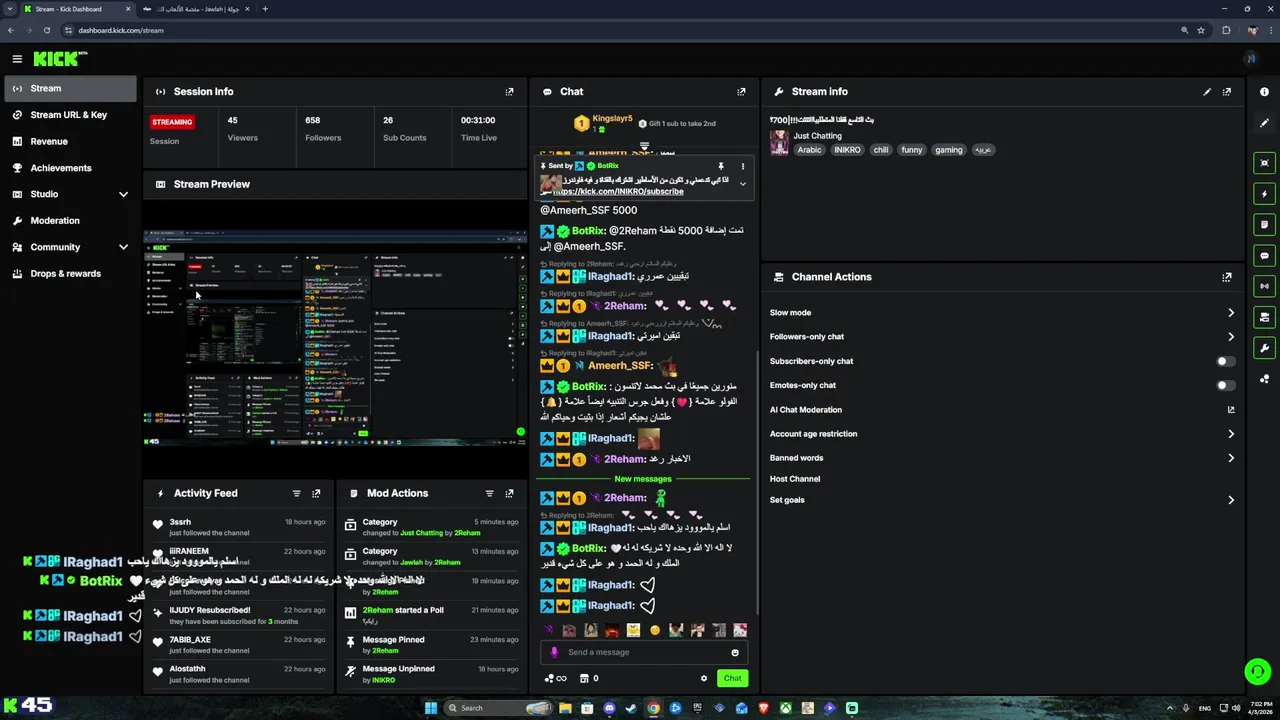
Task: Collapse the pinned message with its chevron
Action: 742,184
